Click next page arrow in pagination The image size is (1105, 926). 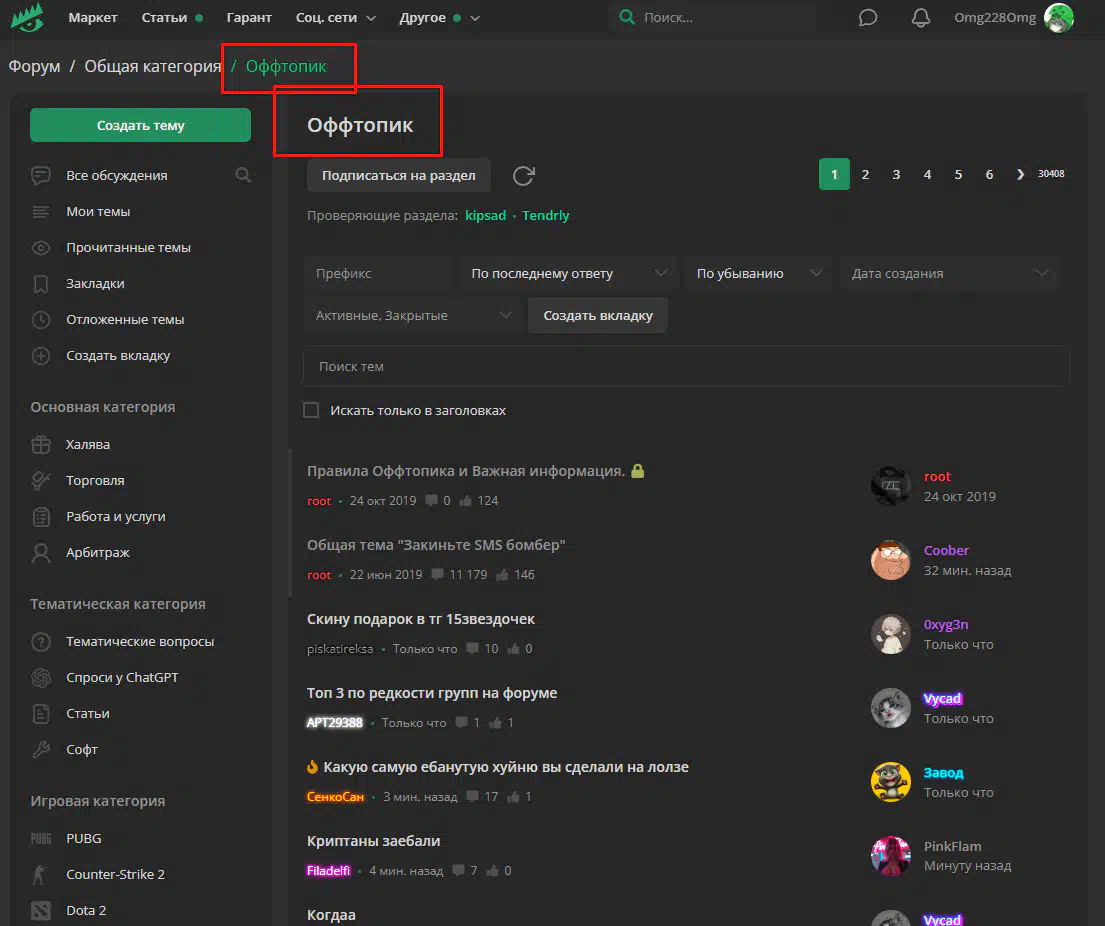click(1020, 174)
